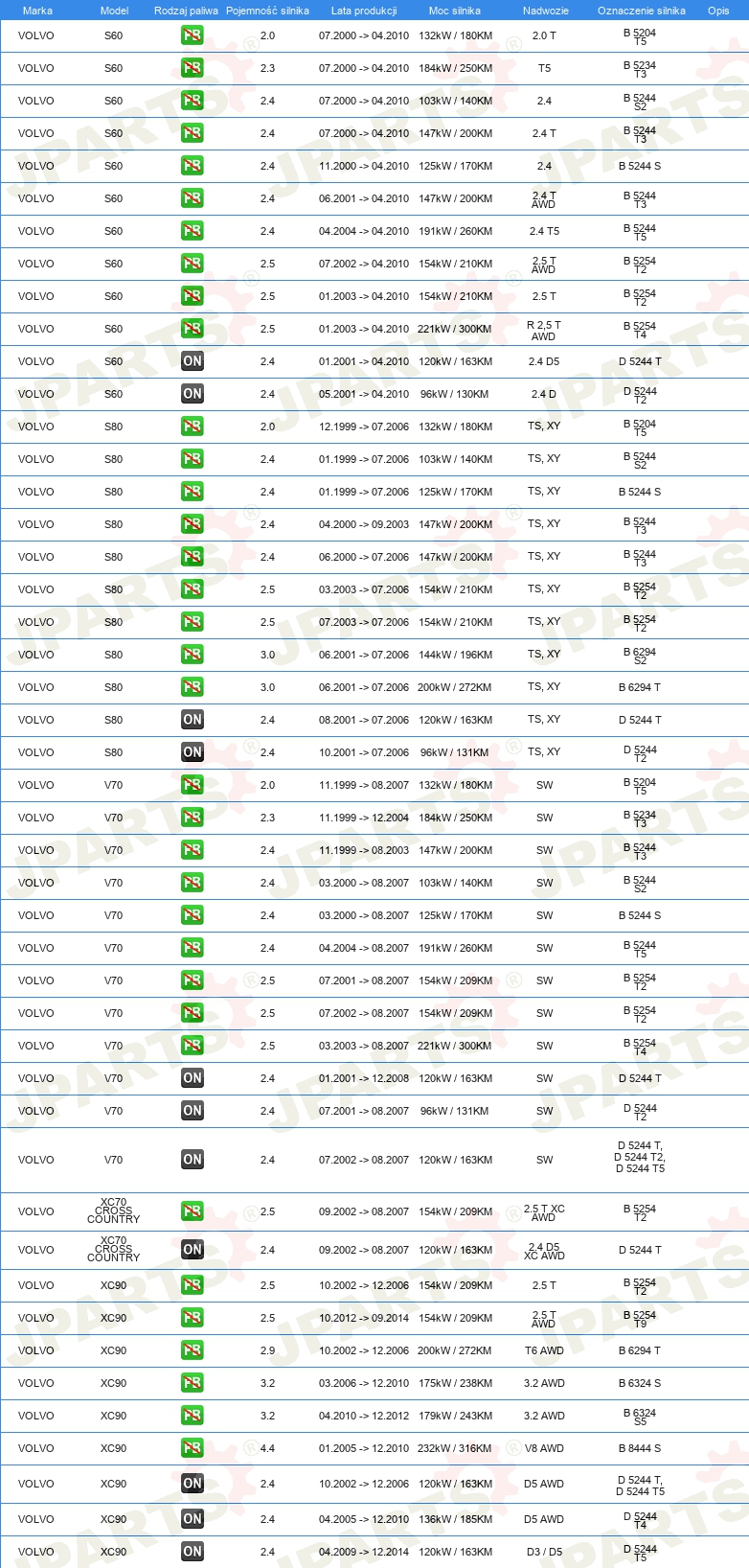Click PB fuel icon for S60 2.3 T5
749x1568 pixels.
pos(192,68)
